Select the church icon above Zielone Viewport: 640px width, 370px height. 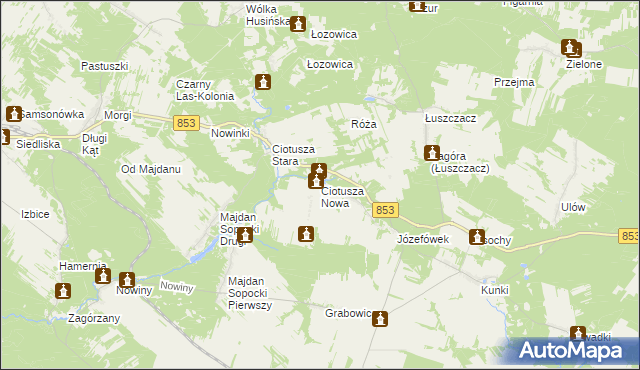[569, 47]
